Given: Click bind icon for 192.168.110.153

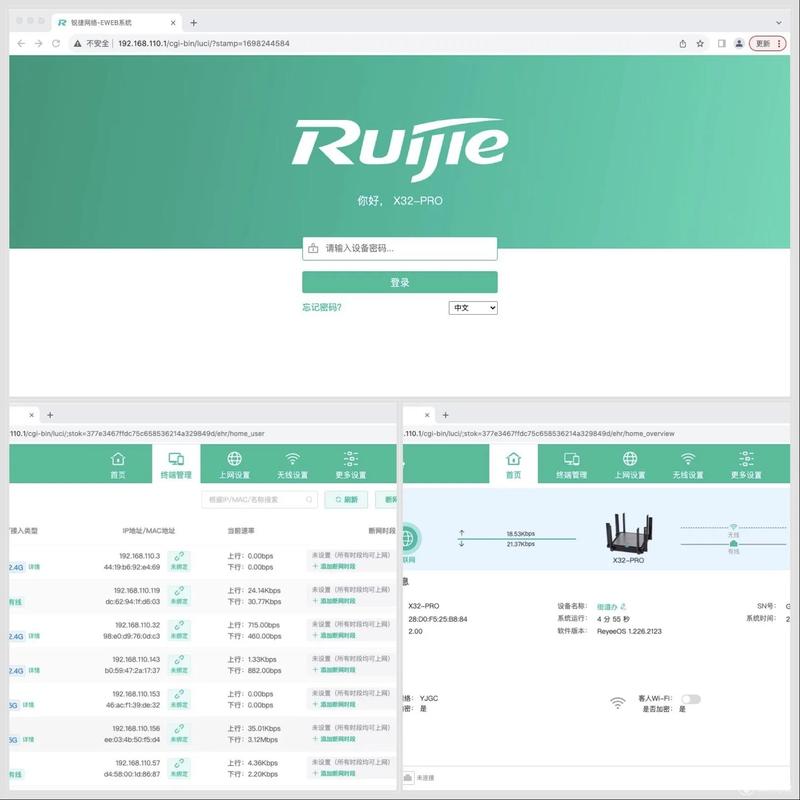Looking at the screenshot, I should (x=179, y=699).
